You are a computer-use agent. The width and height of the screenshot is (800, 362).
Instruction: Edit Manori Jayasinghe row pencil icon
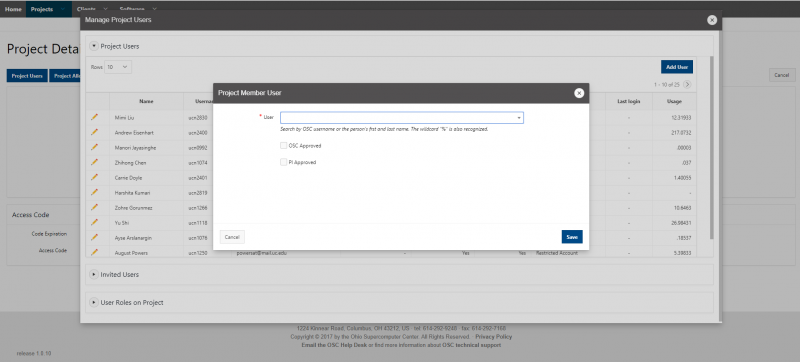click(x=94, y=147)
